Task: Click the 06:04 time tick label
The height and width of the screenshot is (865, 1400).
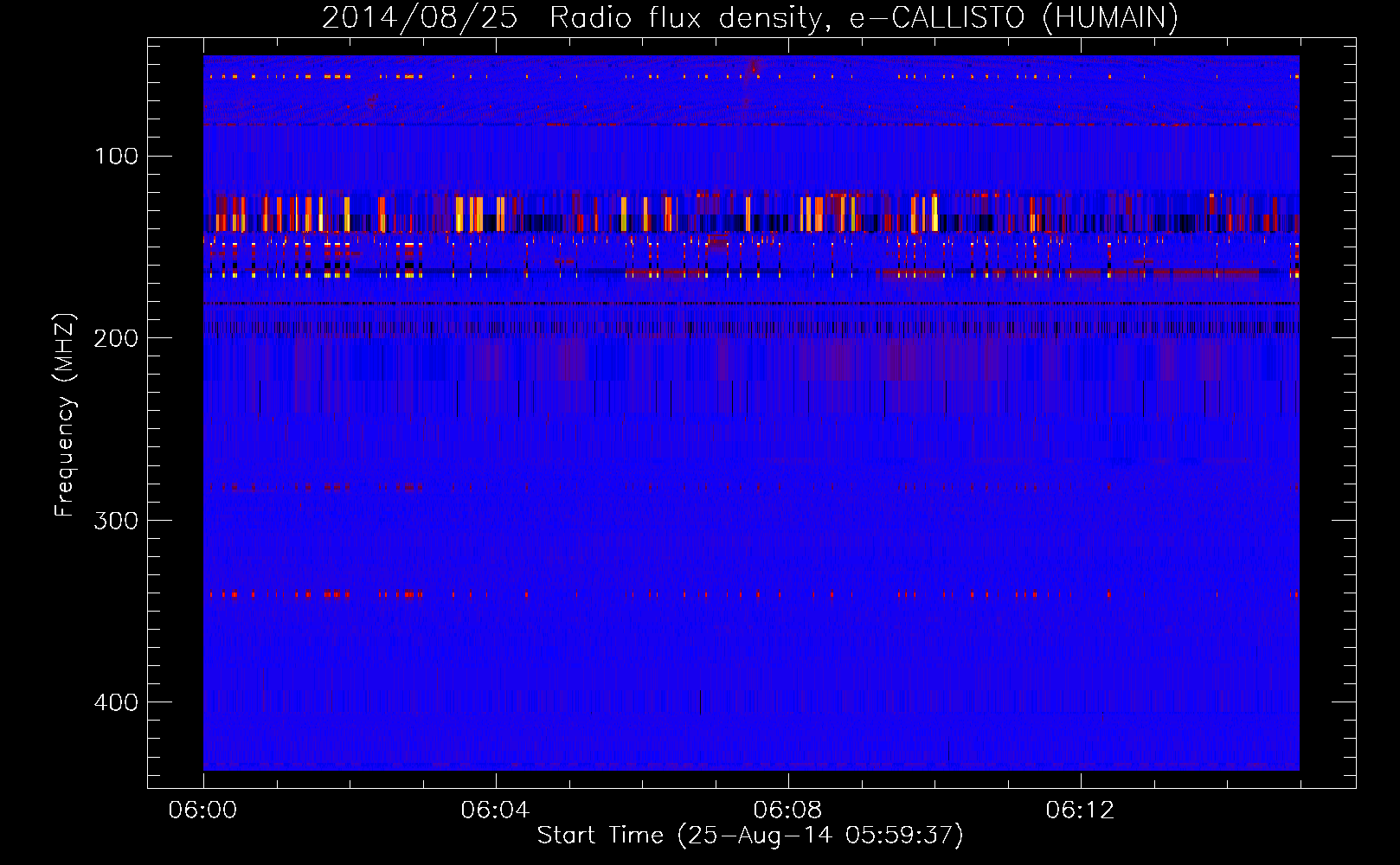Action: click(495, 810)
